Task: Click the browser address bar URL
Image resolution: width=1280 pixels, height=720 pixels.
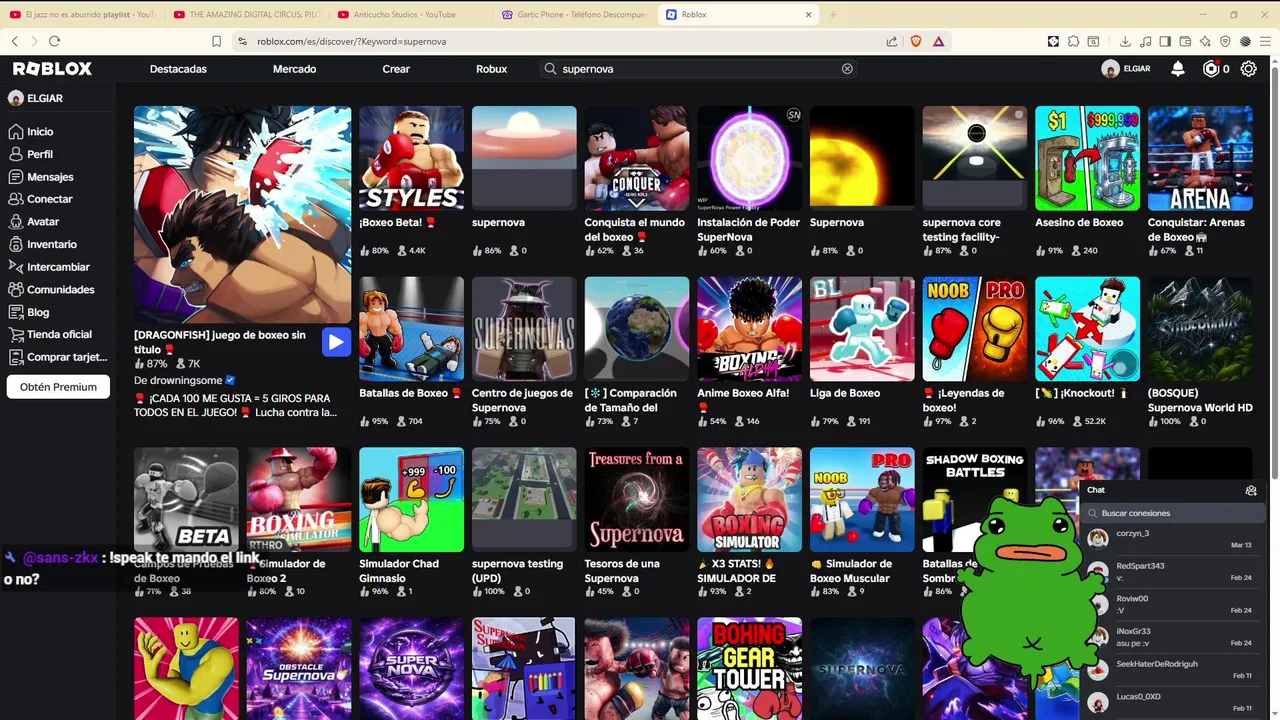Action: pyautogui.click(x=351, y=41)
